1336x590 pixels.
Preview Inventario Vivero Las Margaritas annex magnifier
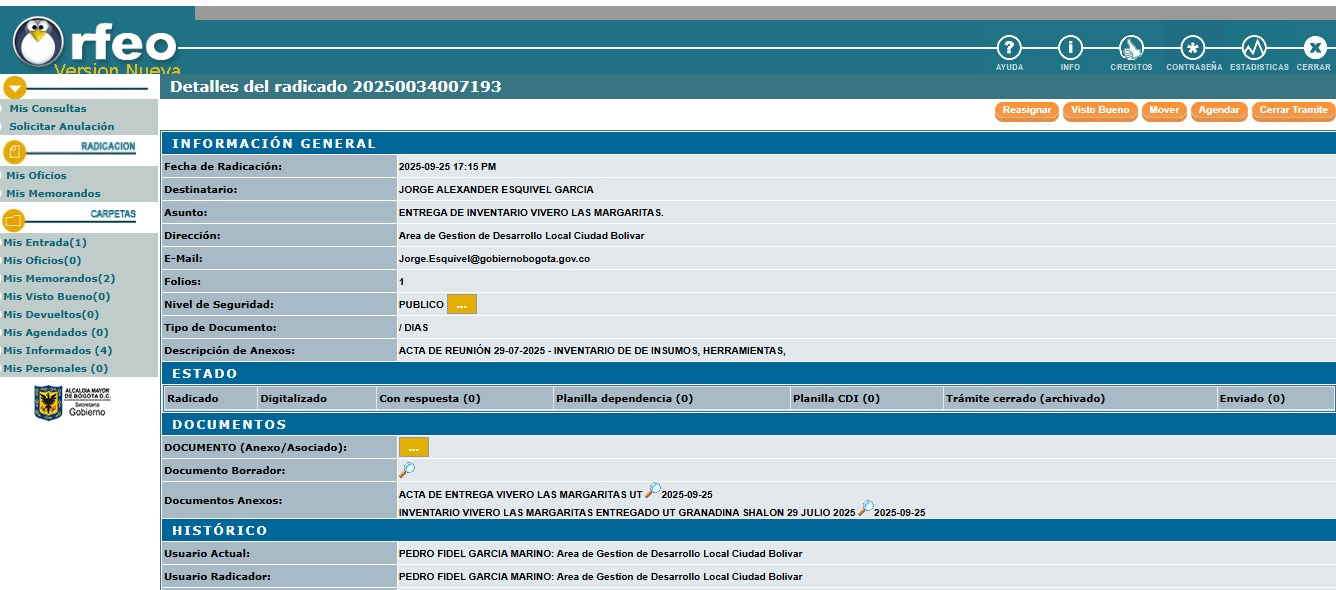[865, 508]
